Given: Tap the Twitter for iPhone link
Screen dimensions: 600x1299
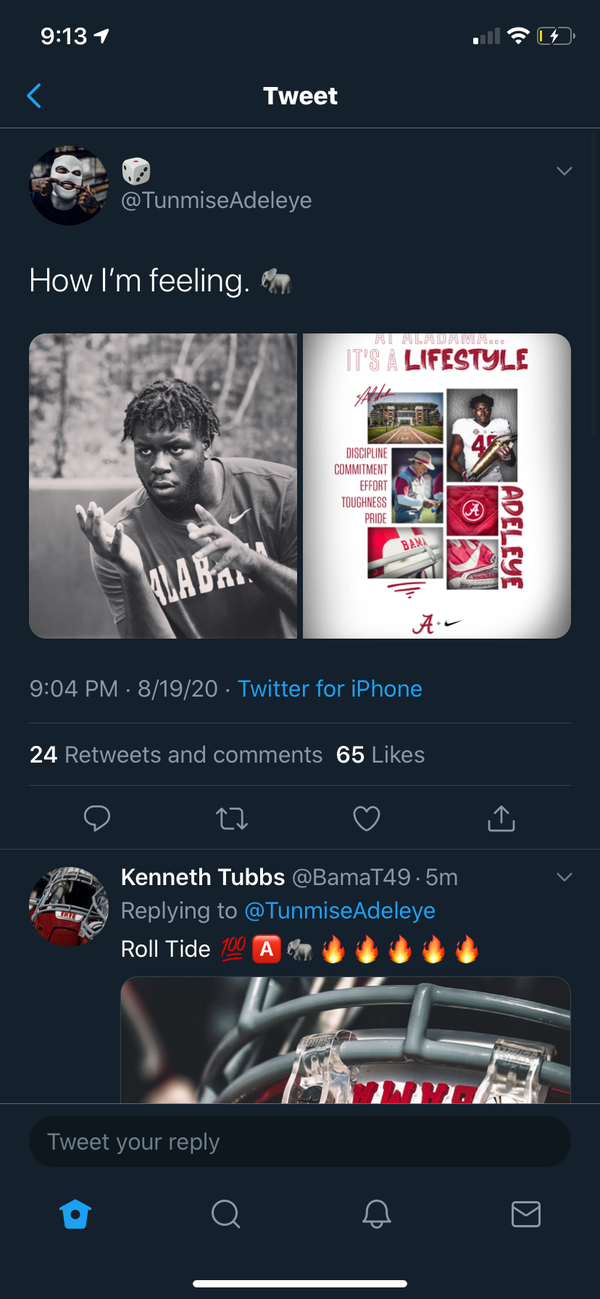Looking at the screenshot, I should pos(330,689).
